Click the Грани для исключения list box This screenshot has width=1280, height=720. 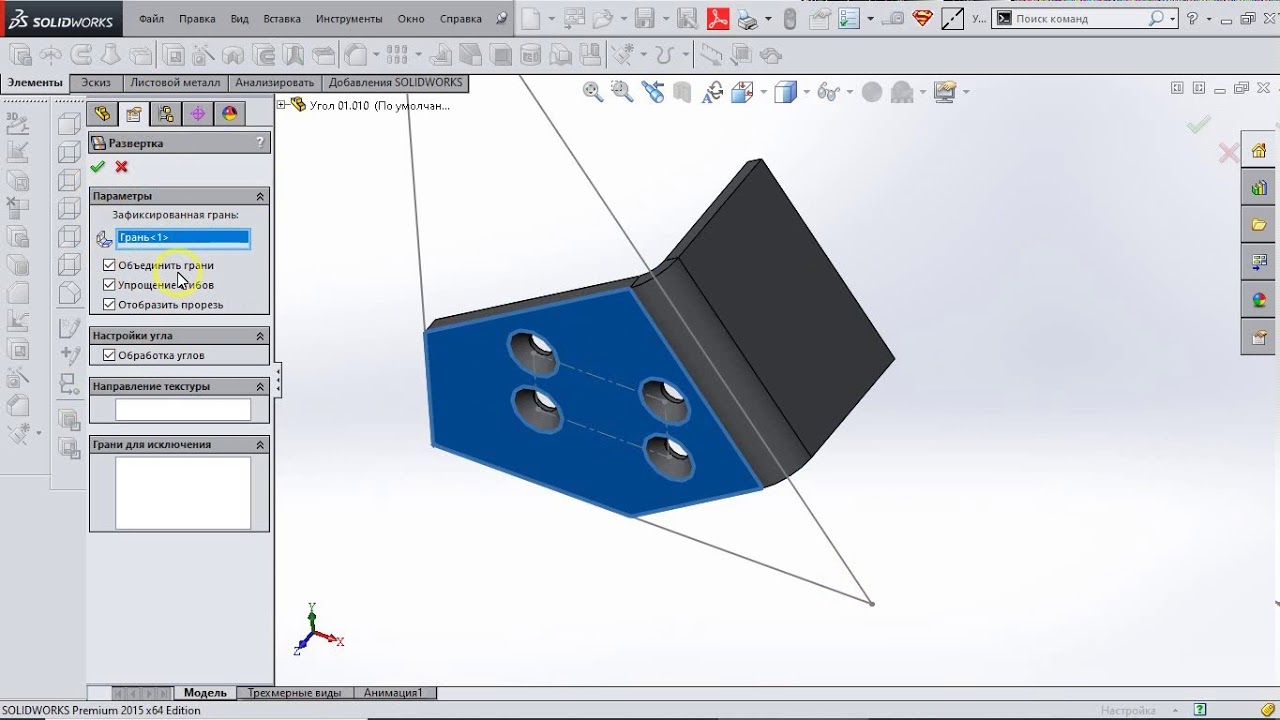pyautogui.click(x=183, y=493)
